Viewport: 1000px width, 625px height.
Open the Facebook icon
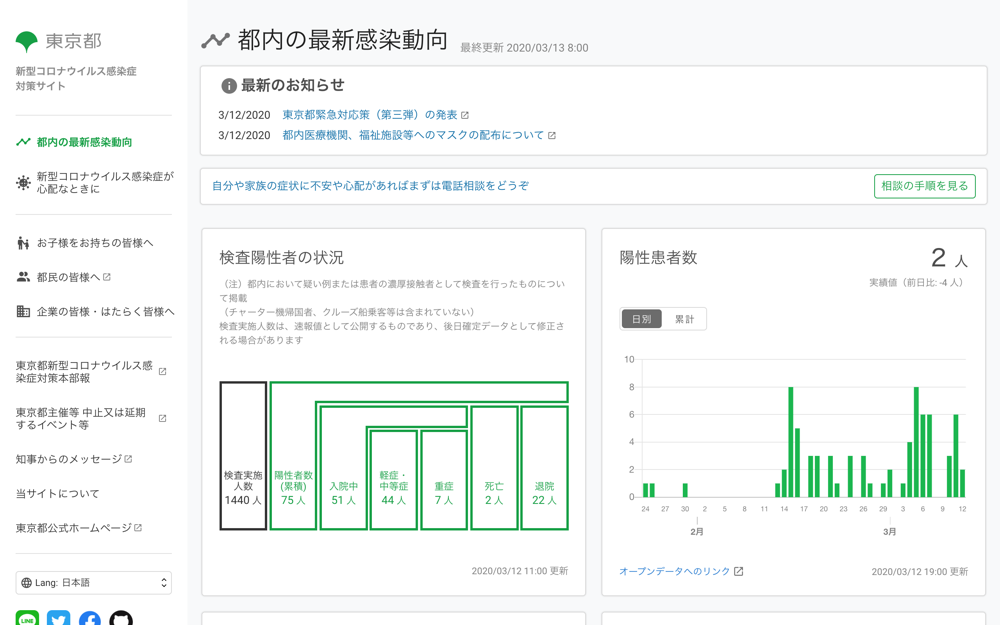coord(89,620)
